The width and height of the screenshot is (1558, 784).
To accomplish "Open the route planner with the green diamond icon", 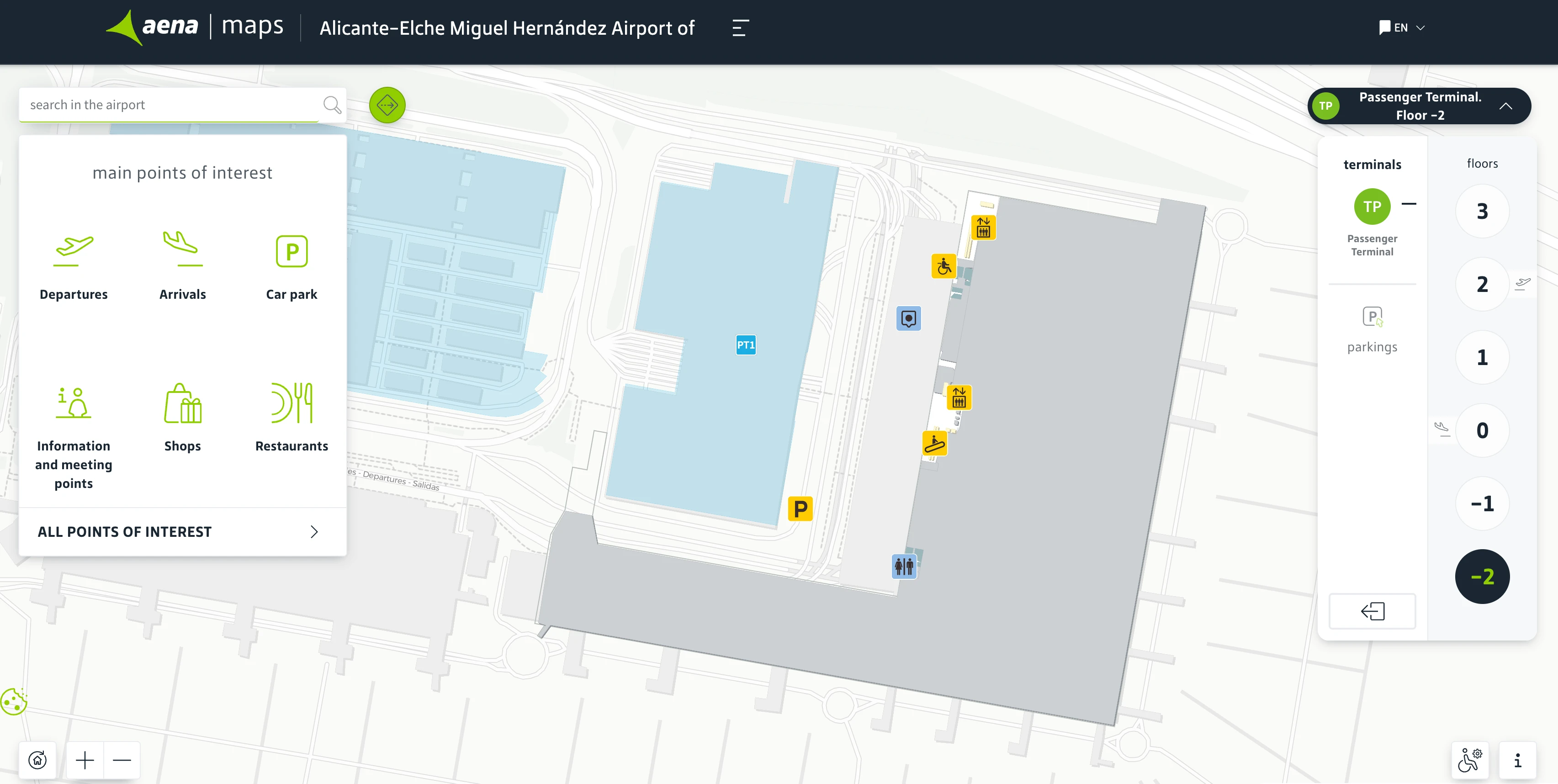I will pos(387,105).
